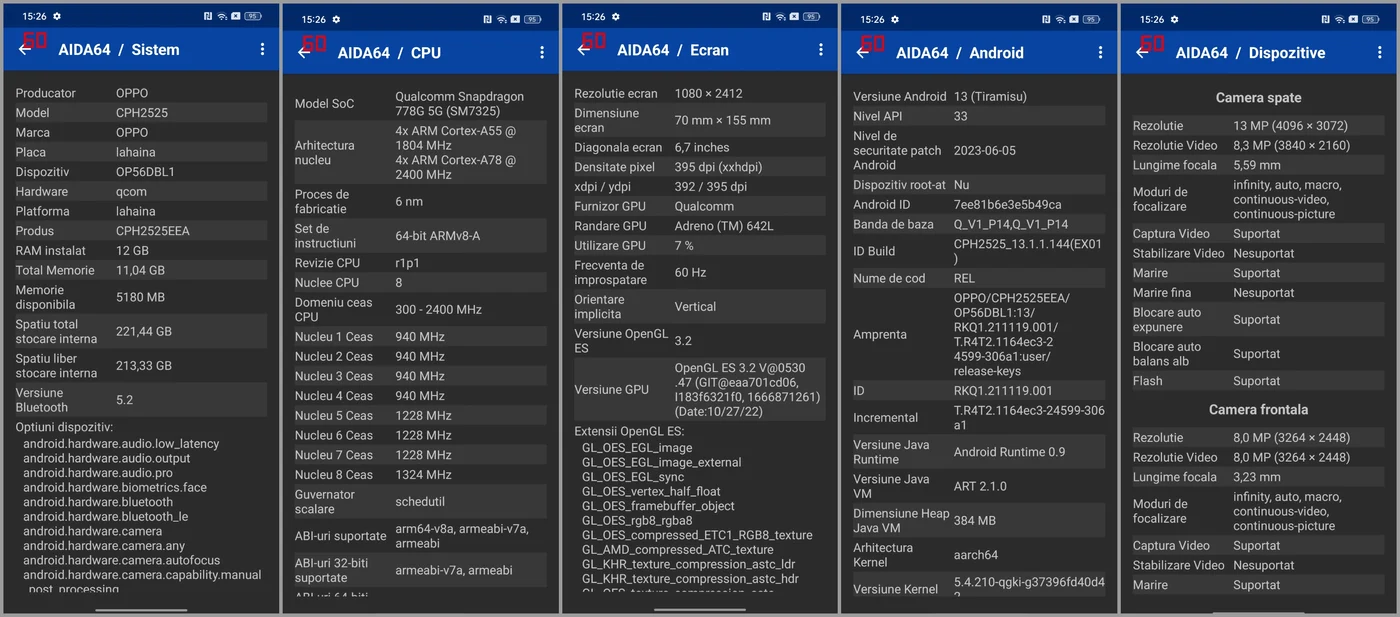
Task: Go back from the AIDA64 Android screen
Action: coord(863,52)
